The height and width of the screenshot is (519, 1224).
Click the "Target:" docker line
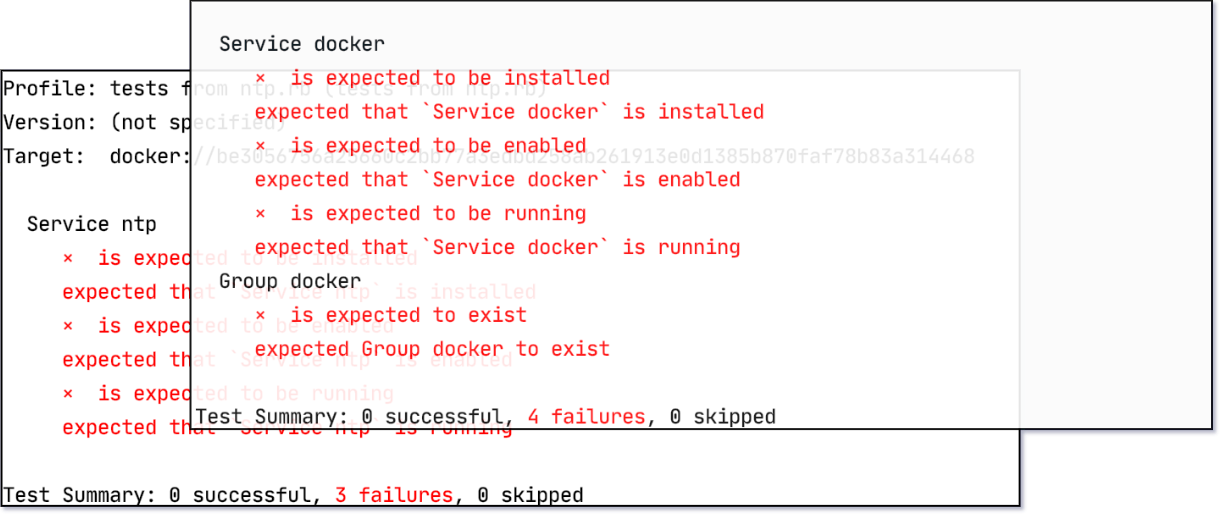coord(96,156)
